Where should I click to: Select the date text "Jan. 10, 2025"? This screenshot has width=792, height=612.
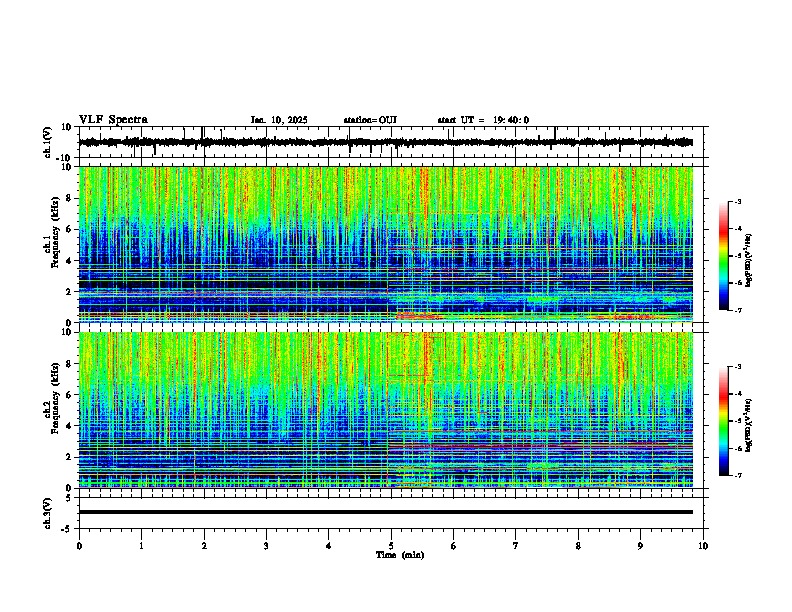pos(279,120)
